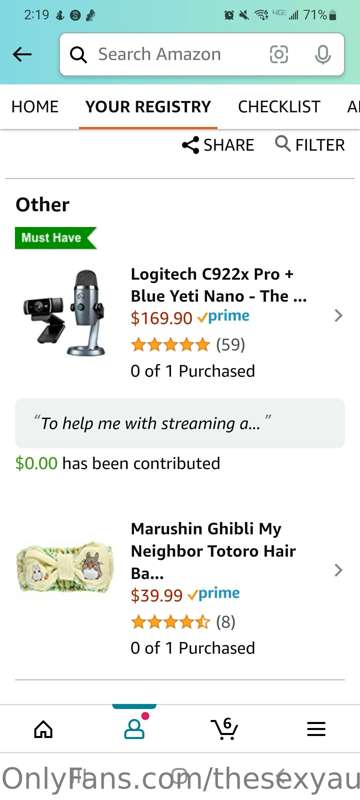This screenshot has height=800, width=360.
Task: Open the Filter option
Action: click(310, 145)
